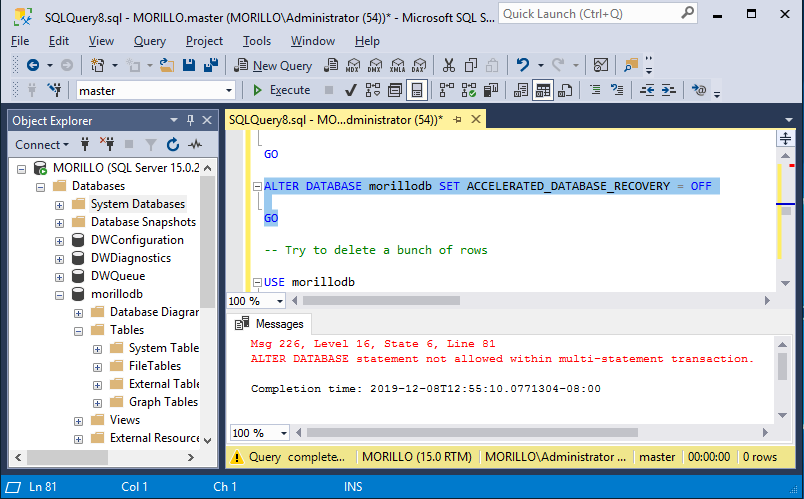The image size is (804, 499).
Task: Refresh the Object Explorer tree
Action: 173,145
